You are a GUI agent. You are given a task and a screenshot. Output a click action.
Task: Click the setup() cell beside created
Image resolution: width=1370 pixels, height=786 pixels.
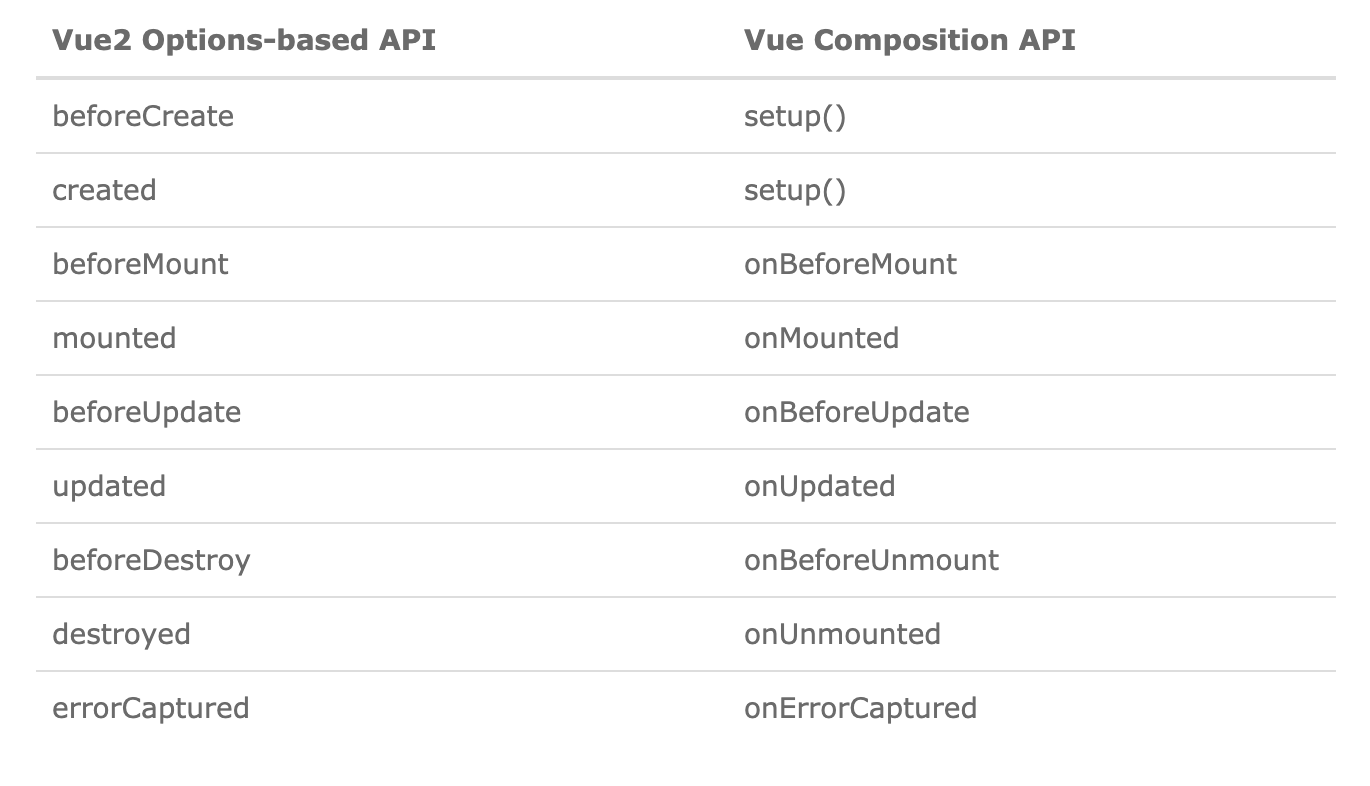click(x=795, y=191)
